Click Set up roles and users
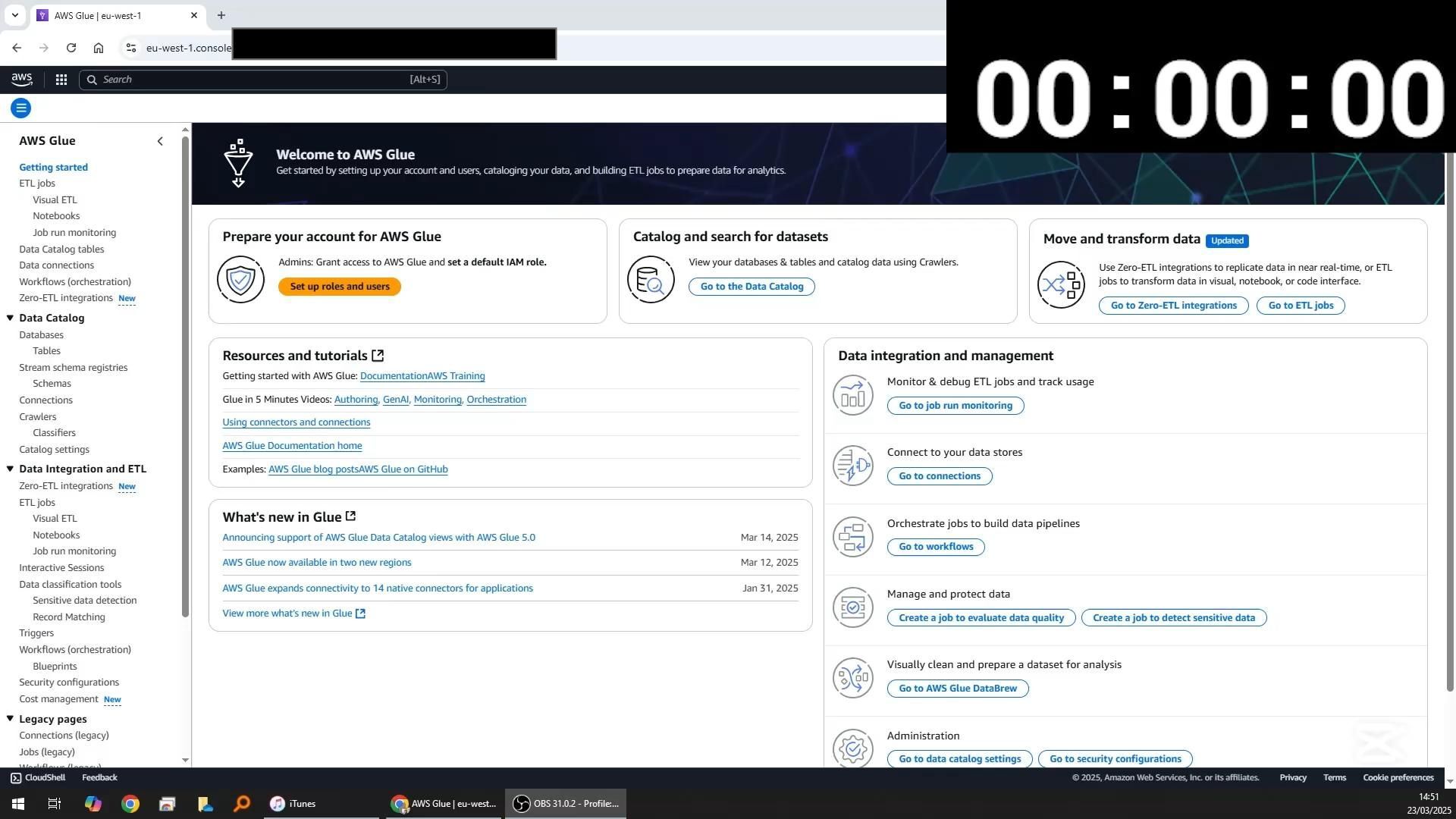The image size is (1456, 819). click(340, 287)
